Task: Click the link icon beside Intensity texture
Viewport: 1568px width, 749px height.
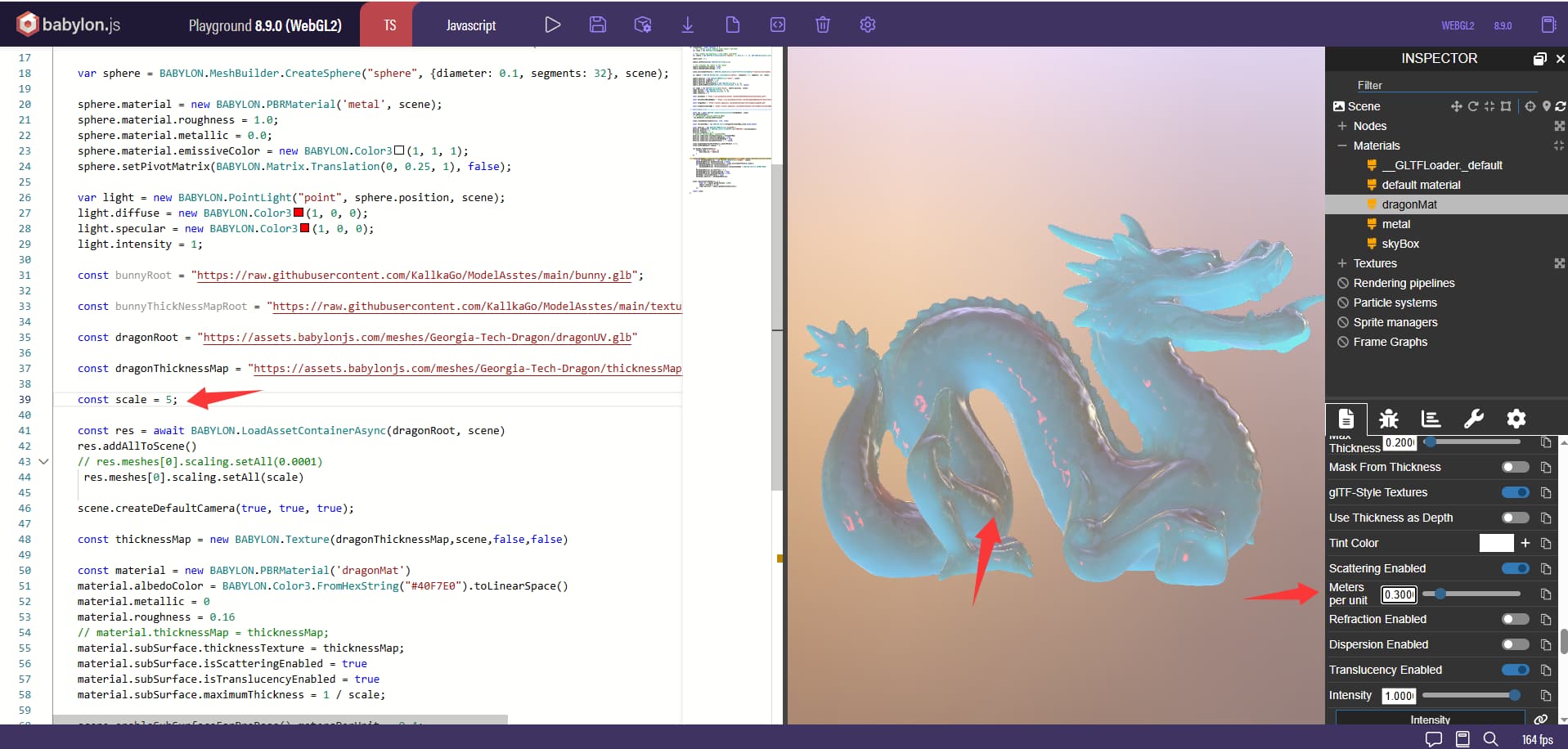Action: (x=1541, y=720)
